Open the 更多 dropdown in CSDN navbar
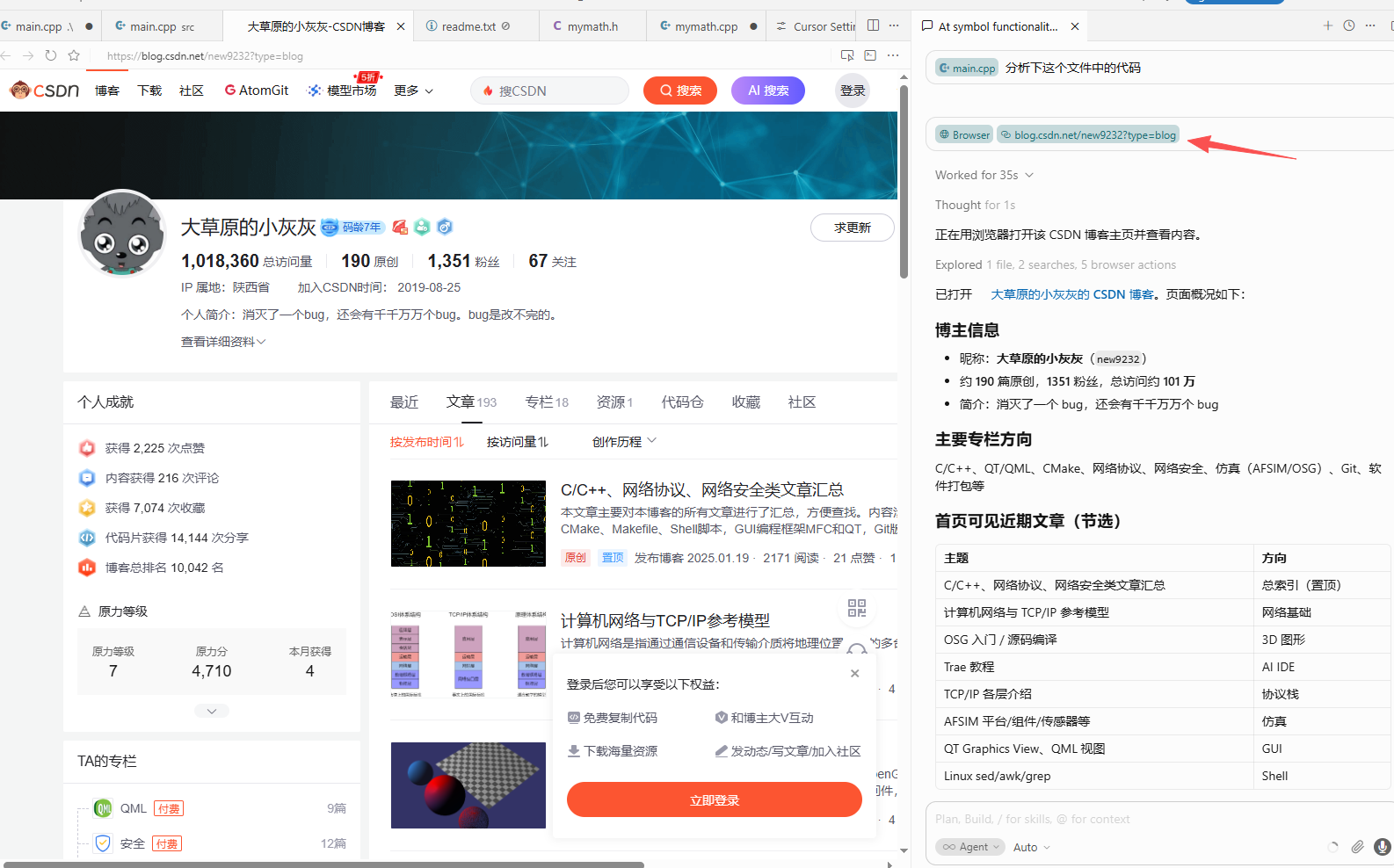Screen dimensions: 1394x868 click(413, 90)
